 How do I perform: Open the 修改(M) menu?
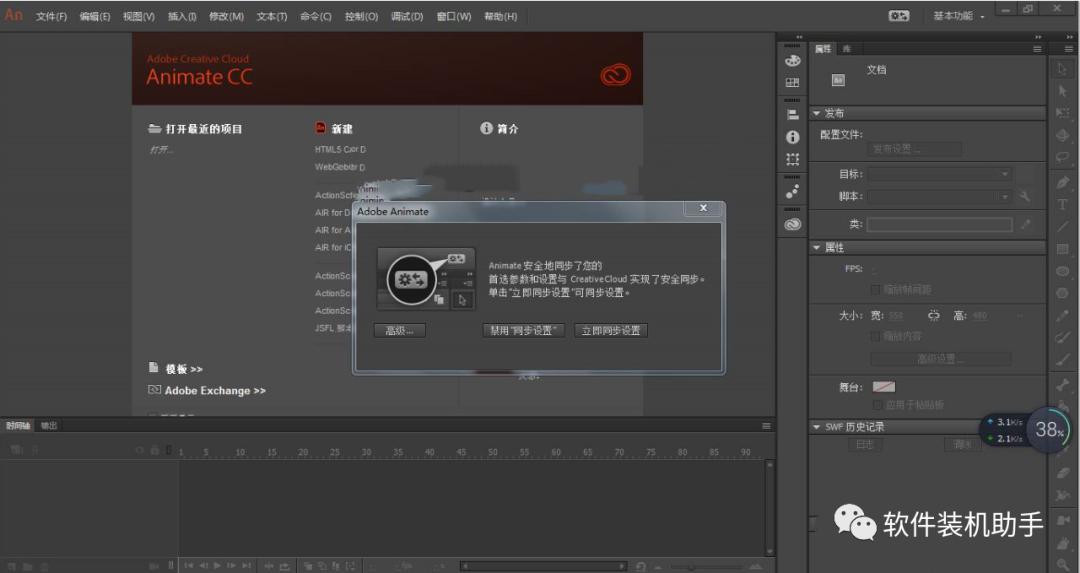click(227, 16)
